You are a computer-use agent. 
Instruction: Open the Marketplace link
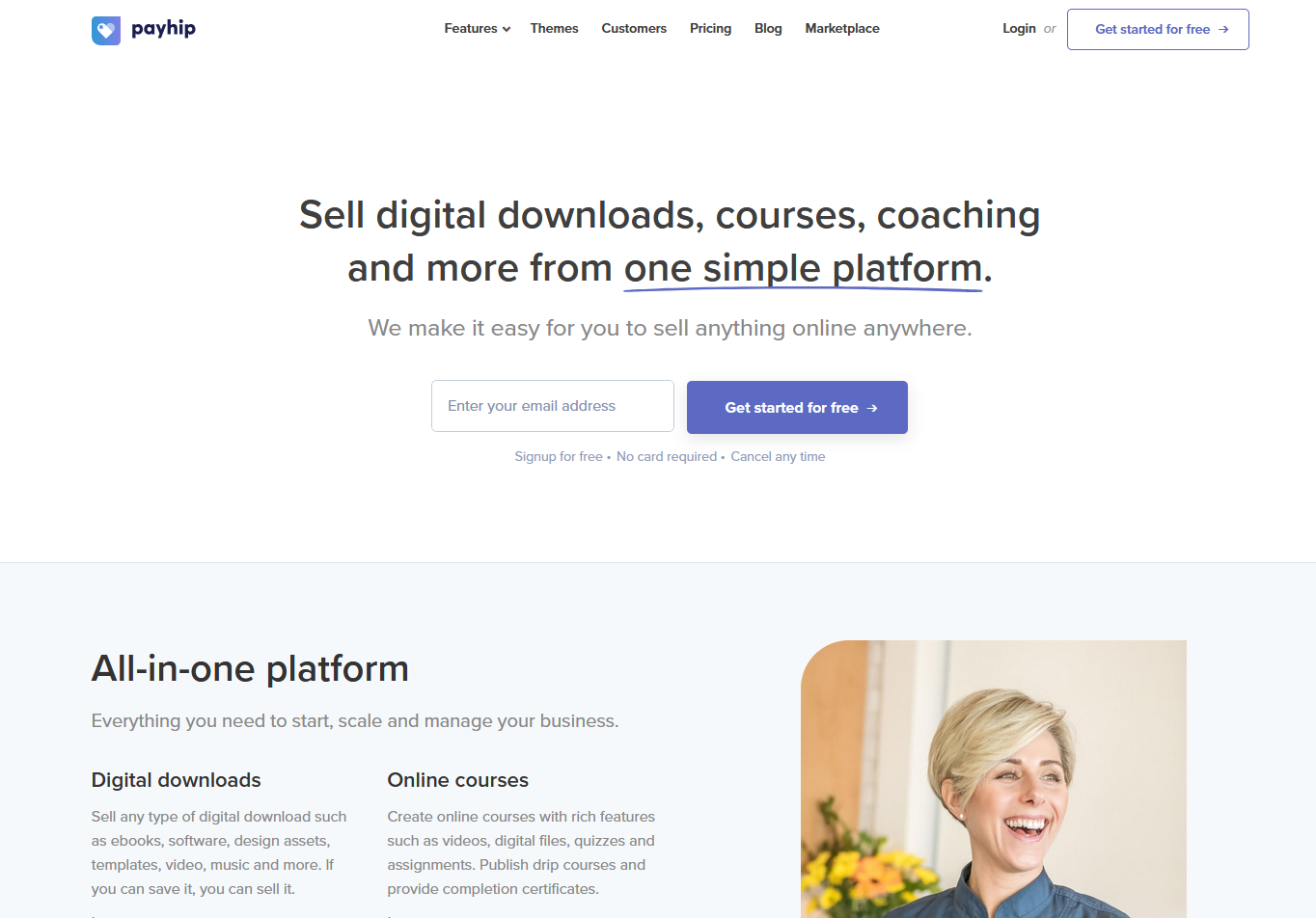[x=842, y=29]
